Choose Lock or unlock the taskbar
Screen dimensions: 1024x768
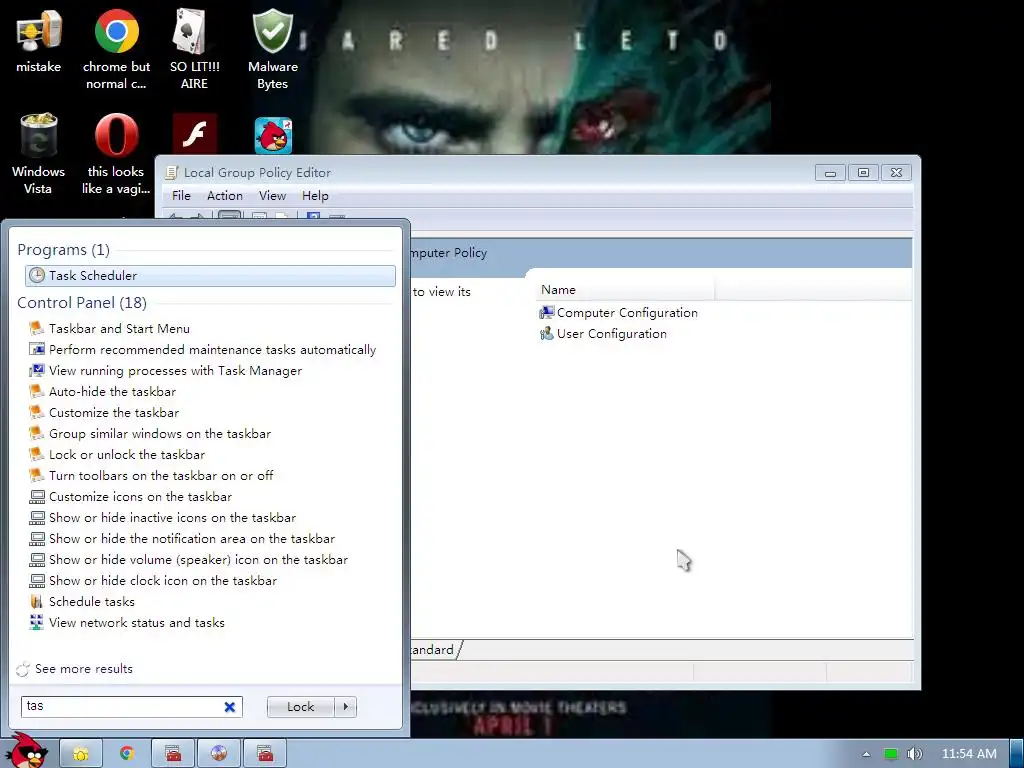click(x=117, y=454)
